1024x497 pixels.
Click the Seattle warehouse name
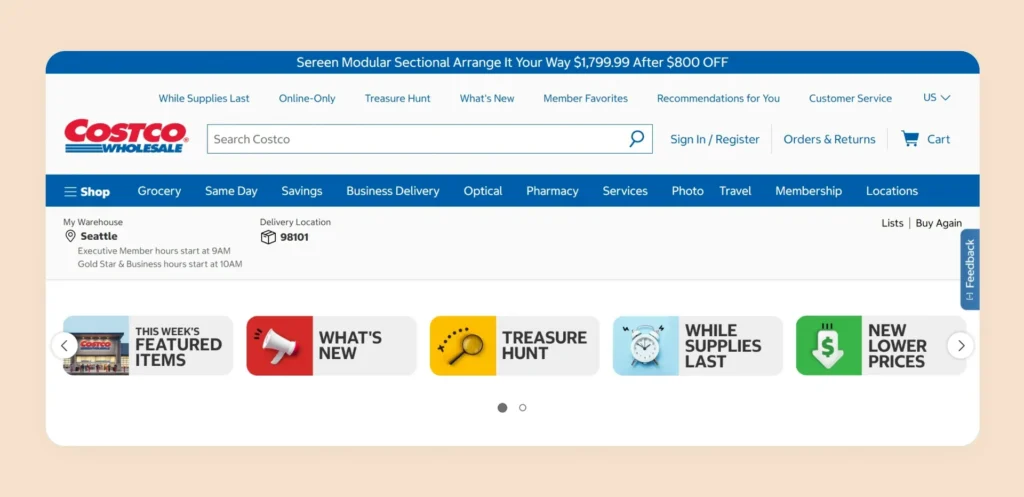(x=99, y=236)
